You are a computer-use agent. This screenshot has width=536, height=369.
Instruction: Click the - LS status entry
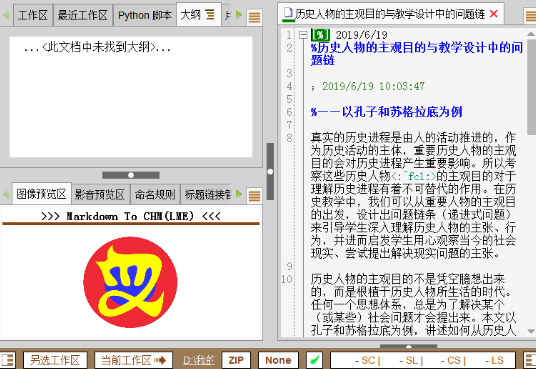click(494, 360)
